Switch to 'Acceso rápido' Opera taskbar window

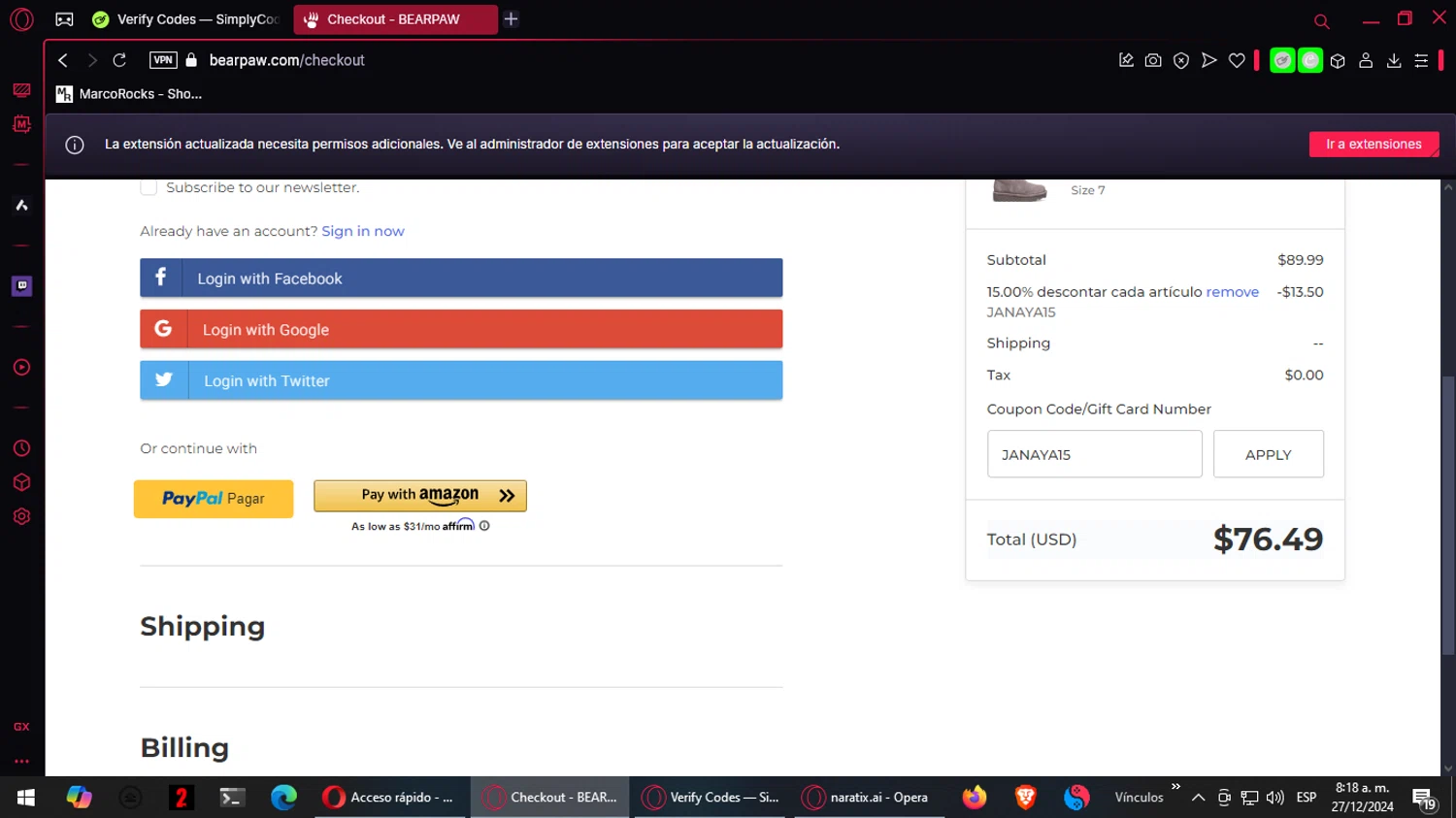(x=388, y=798)
